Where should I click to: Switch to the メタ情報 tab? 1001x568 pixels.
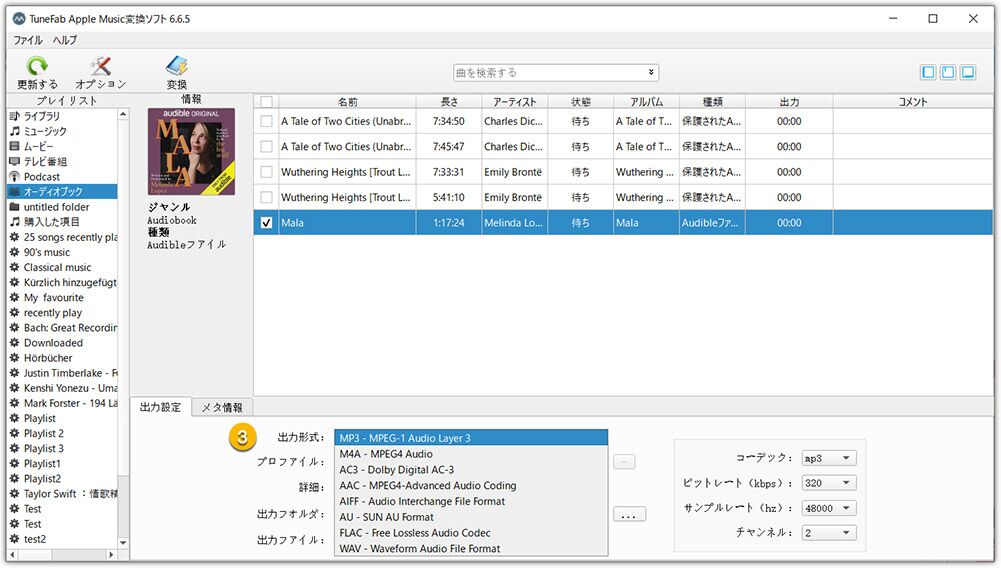(x=222, y=407)
